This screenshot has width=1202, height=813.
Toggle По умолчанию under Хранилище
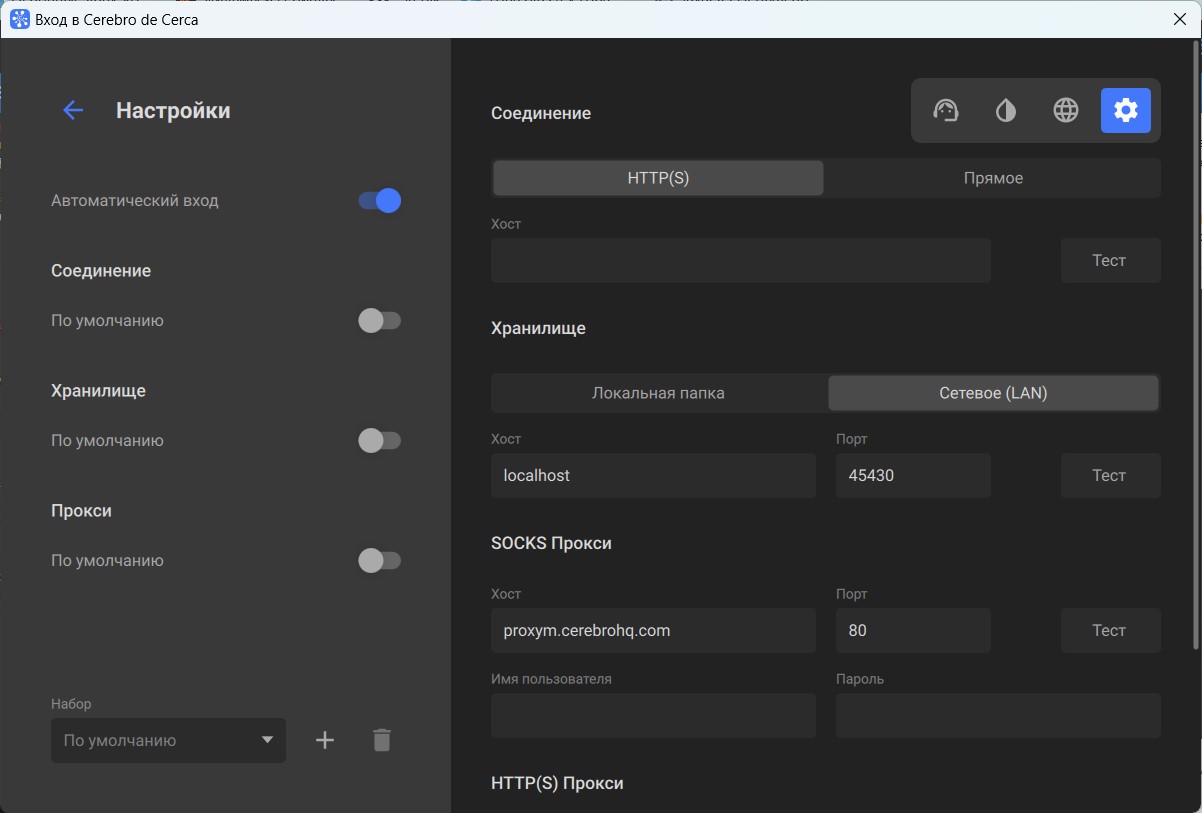(380, 441)
